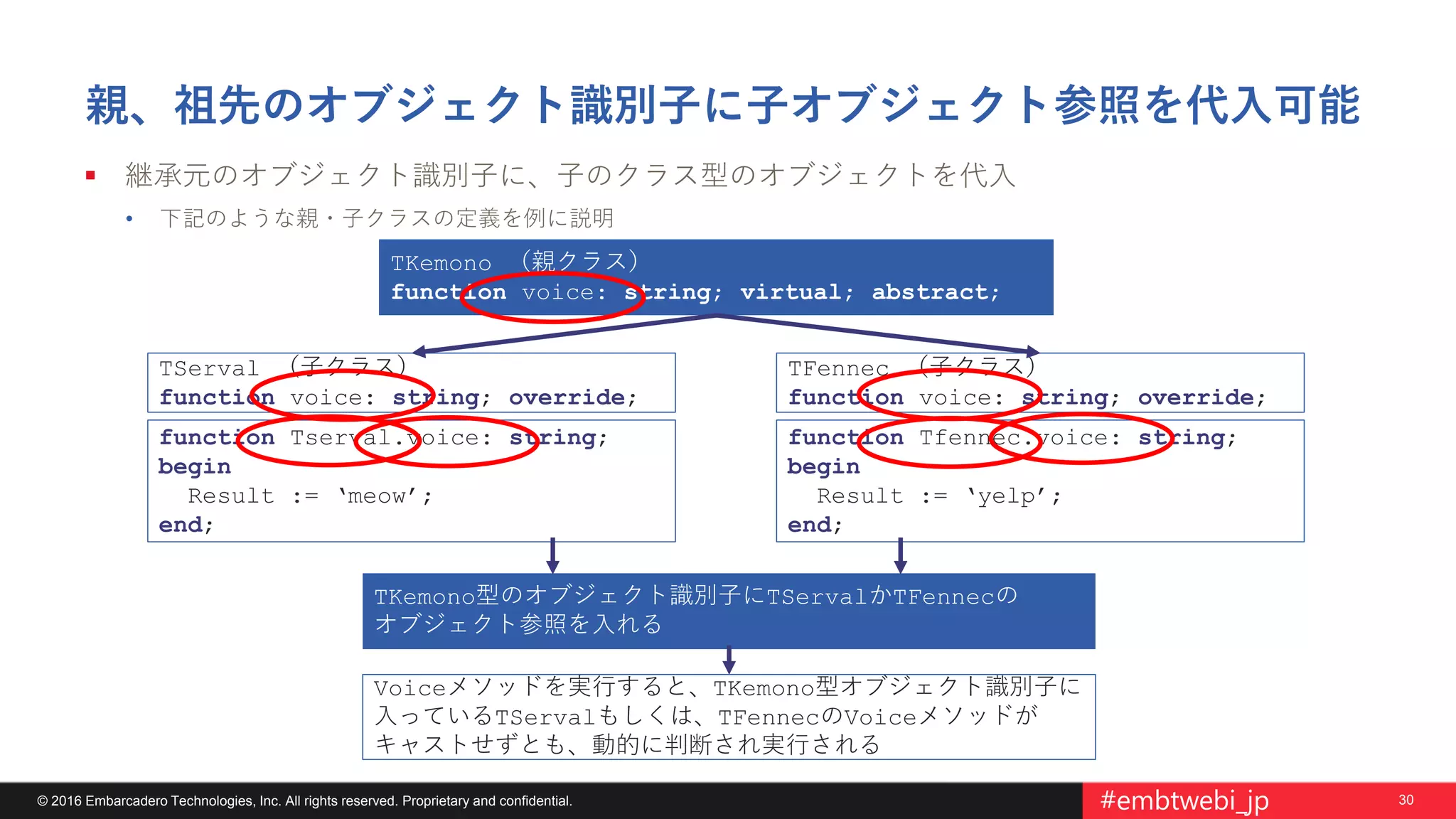The height and width of the screenshot is (819, 1456).
Task: Click the small blue sub-bullet dot
Action: 129,219
